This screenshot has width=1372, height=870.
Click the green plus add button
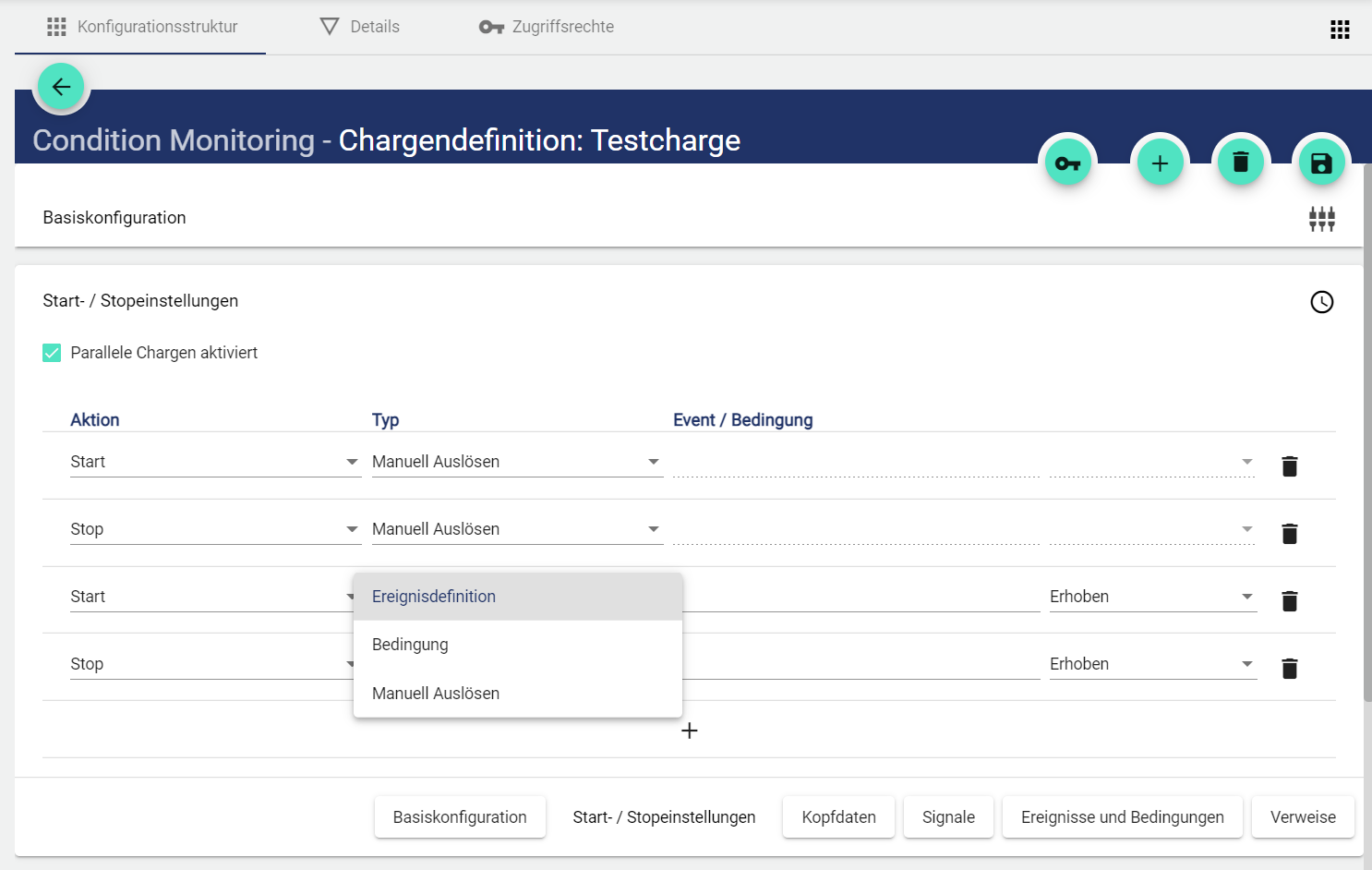pos(1160,163)
